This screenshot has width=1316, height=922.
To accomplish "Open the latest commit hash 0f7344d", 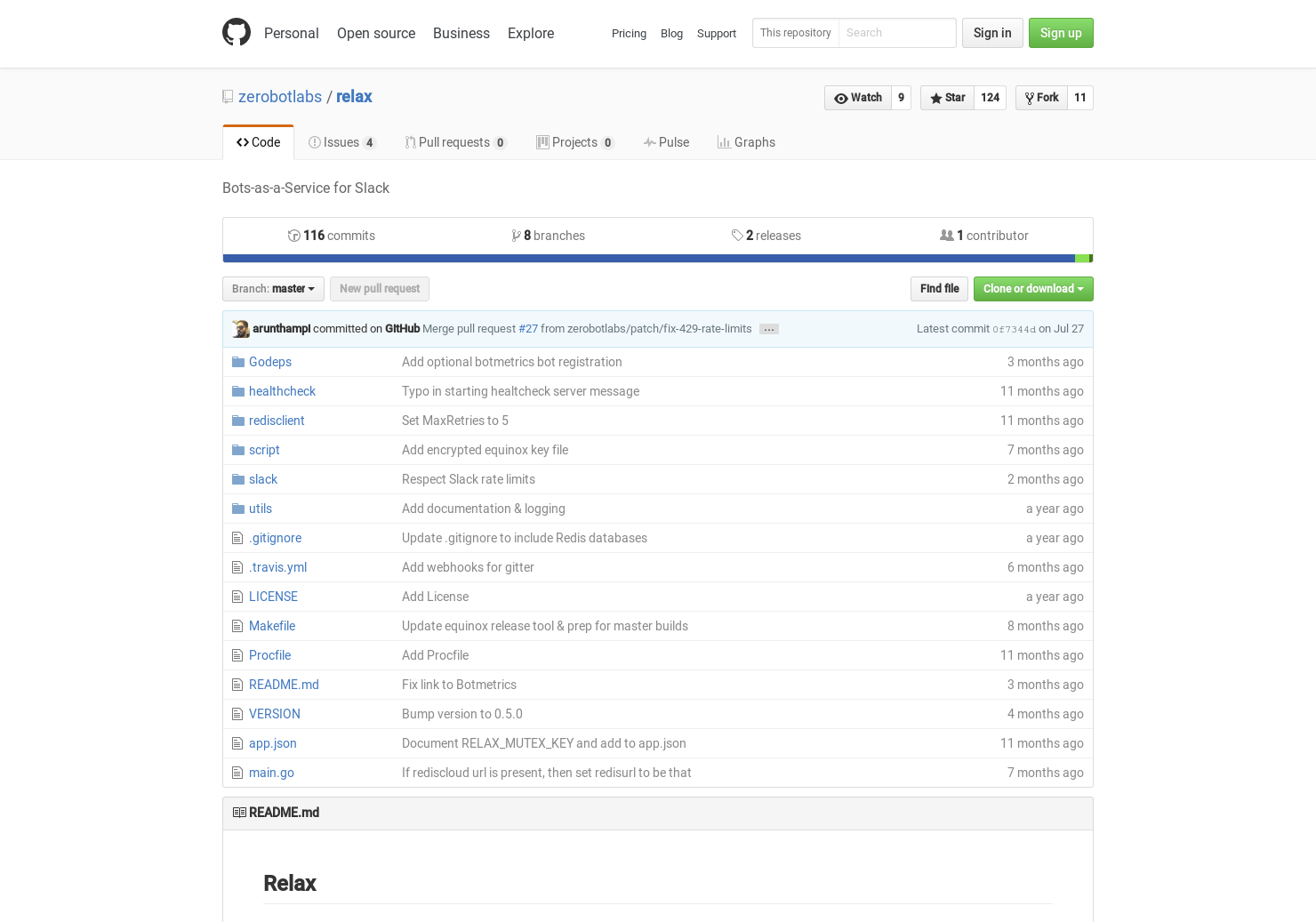I will [1014, 329].
